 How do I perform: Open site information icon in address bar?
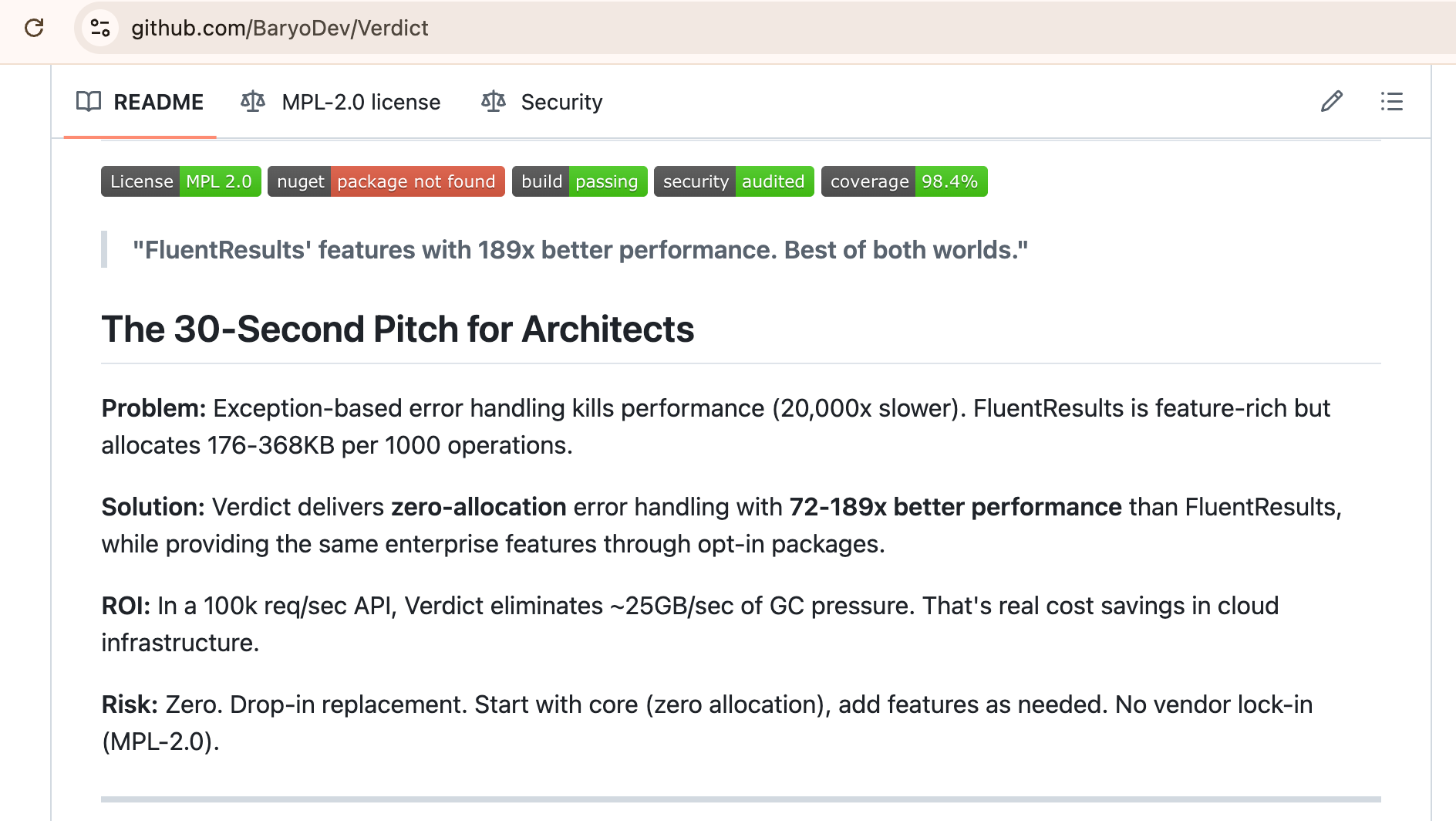click(100, 28)
